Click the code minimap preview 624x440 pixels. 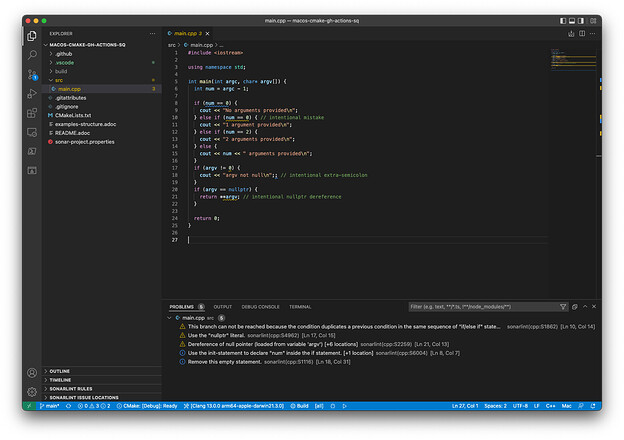573,59
